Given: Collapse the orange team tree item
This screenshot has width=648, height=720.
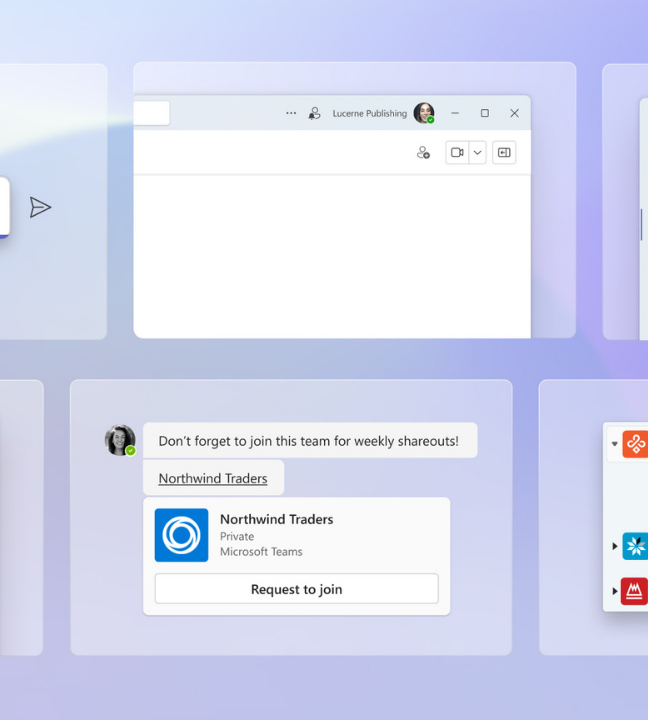Looking at the screenshot, I should pyautogui.click(x=614, y=444).
